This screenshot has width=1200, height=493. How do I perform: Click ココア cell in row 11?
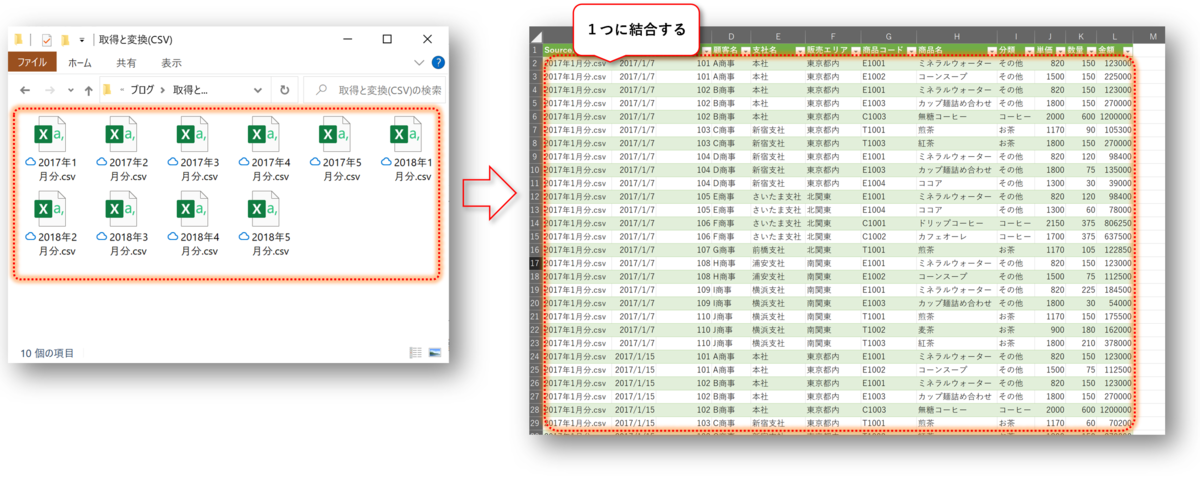958,183
